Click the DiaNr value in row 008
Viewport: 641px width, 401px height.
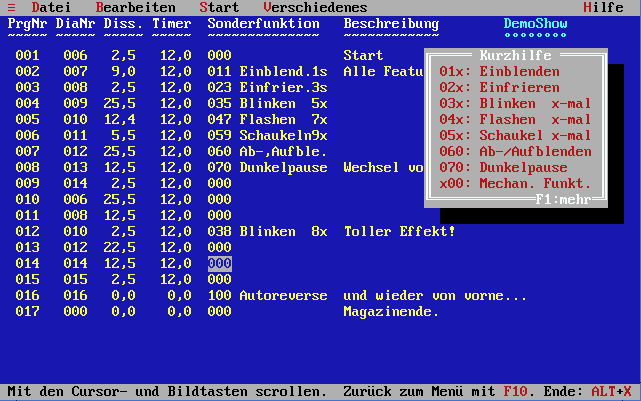[75, 167]
